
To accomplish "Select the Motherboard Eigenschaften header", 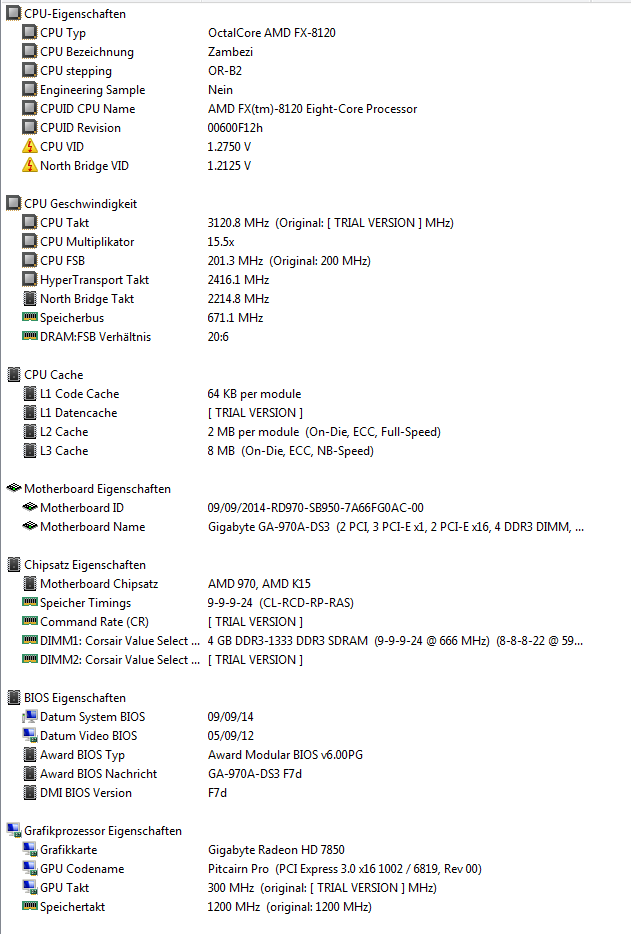I will [x=97, y=488].
